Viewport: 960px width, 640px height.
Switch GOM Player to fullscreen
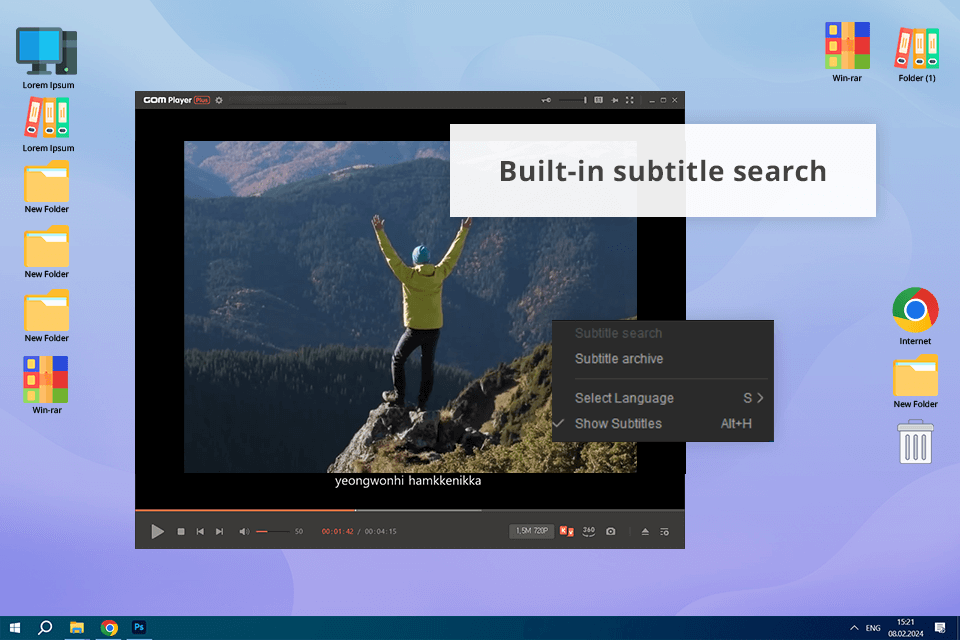tap(629, 100)
